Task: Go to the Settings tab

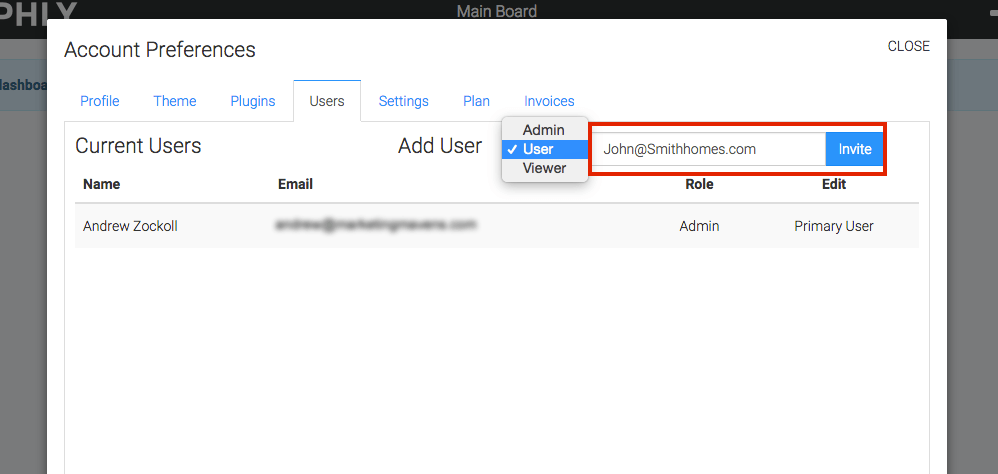Action: tap(404, 101)
